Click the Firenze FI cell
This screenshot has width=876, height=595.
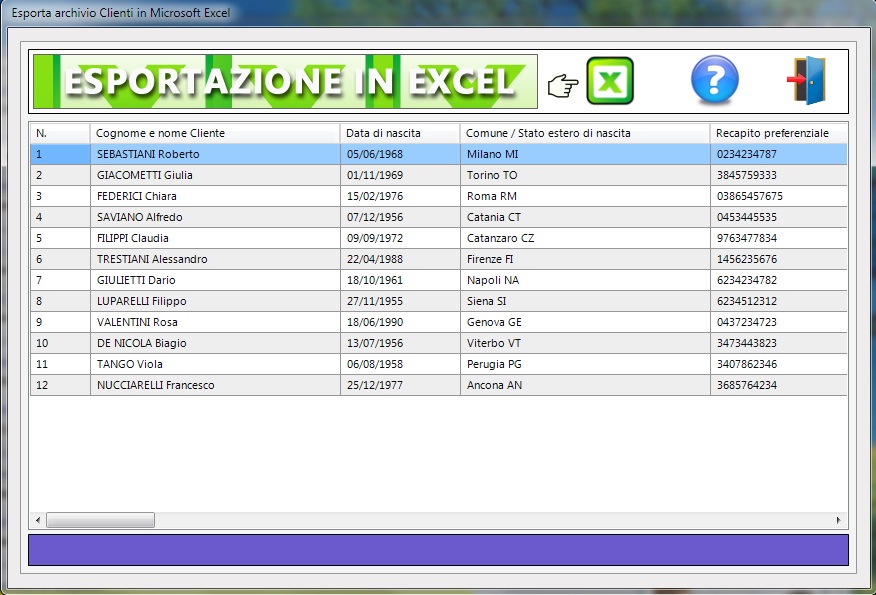(585, 259)
